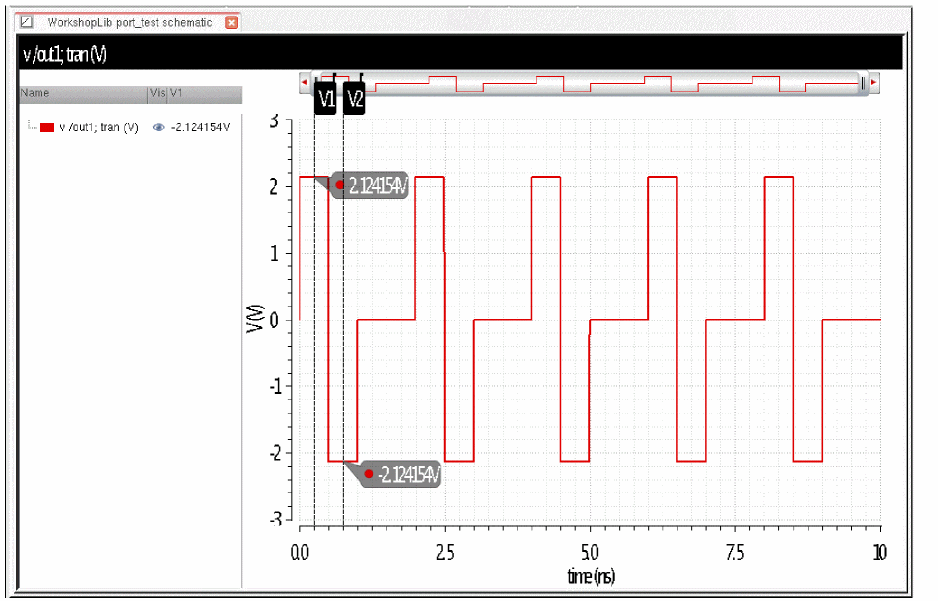The height and width of the screenshot is (601, 938).
Task: Click the 7.5 tick label on time axis
Action: tap(735, 552)
